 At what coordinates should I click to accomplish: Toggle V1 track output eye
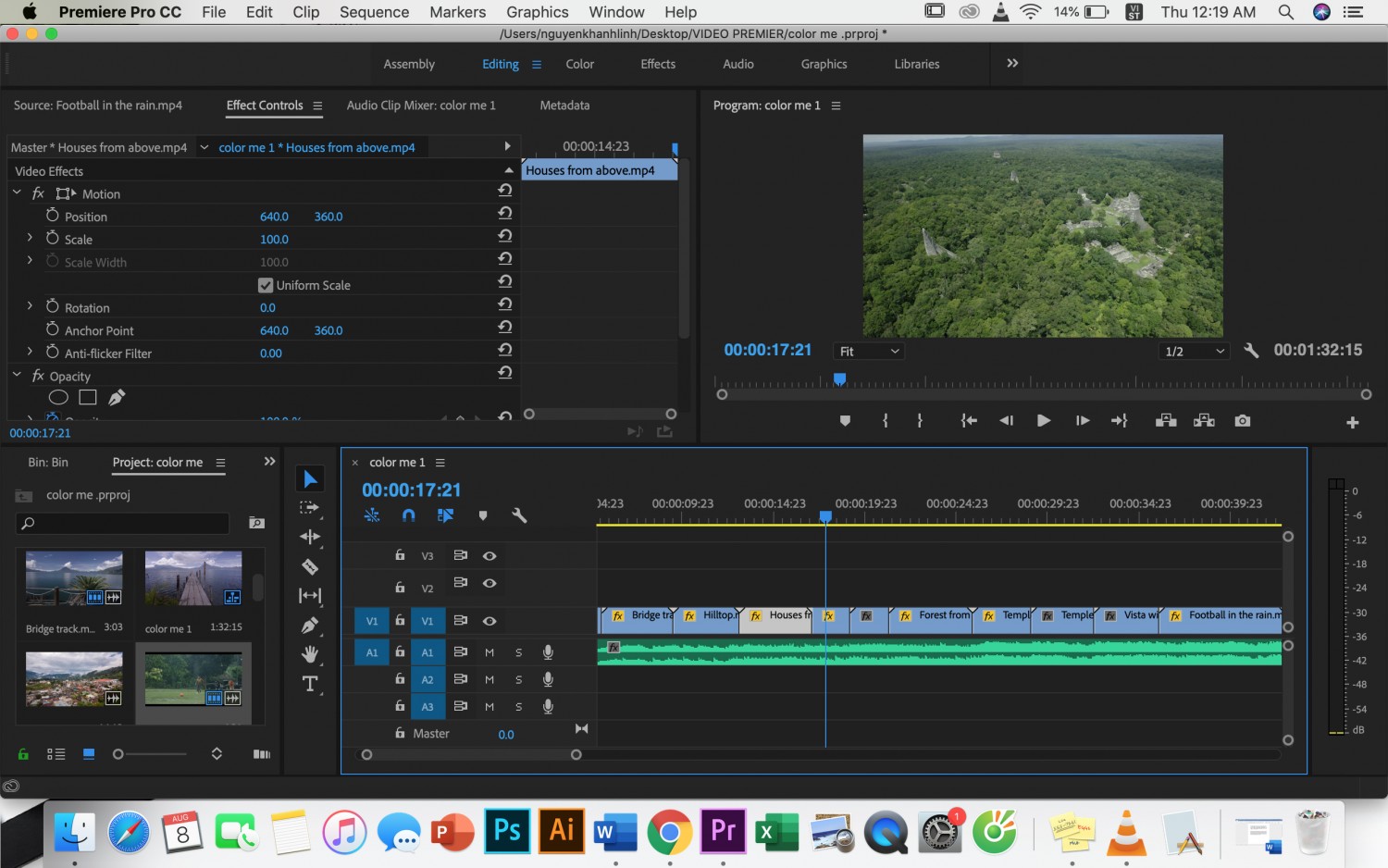coord(490,621)
